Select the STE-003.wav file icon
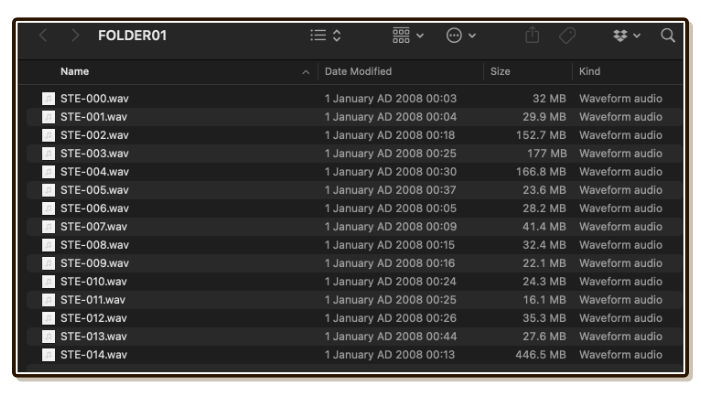 click(48, 153)
